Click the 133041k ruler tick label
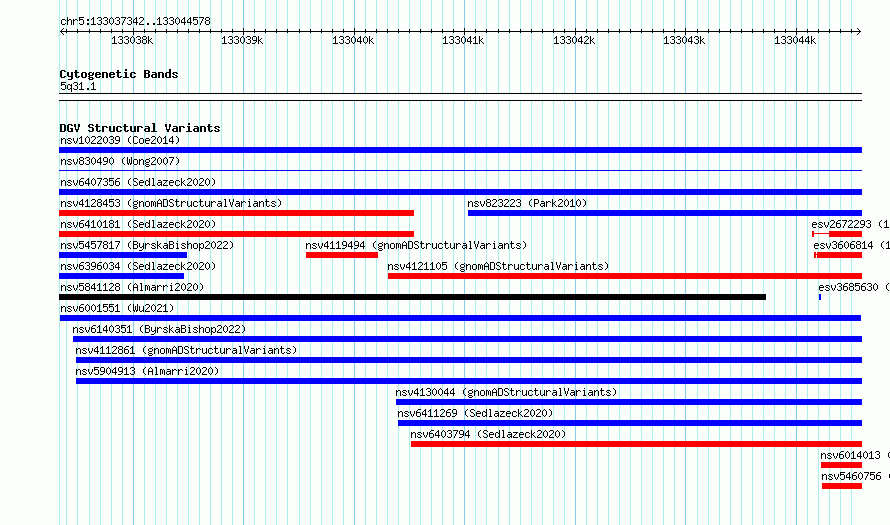Image resolution: width=890 pixels, height=525 pixels. click(x=463, y=40)
